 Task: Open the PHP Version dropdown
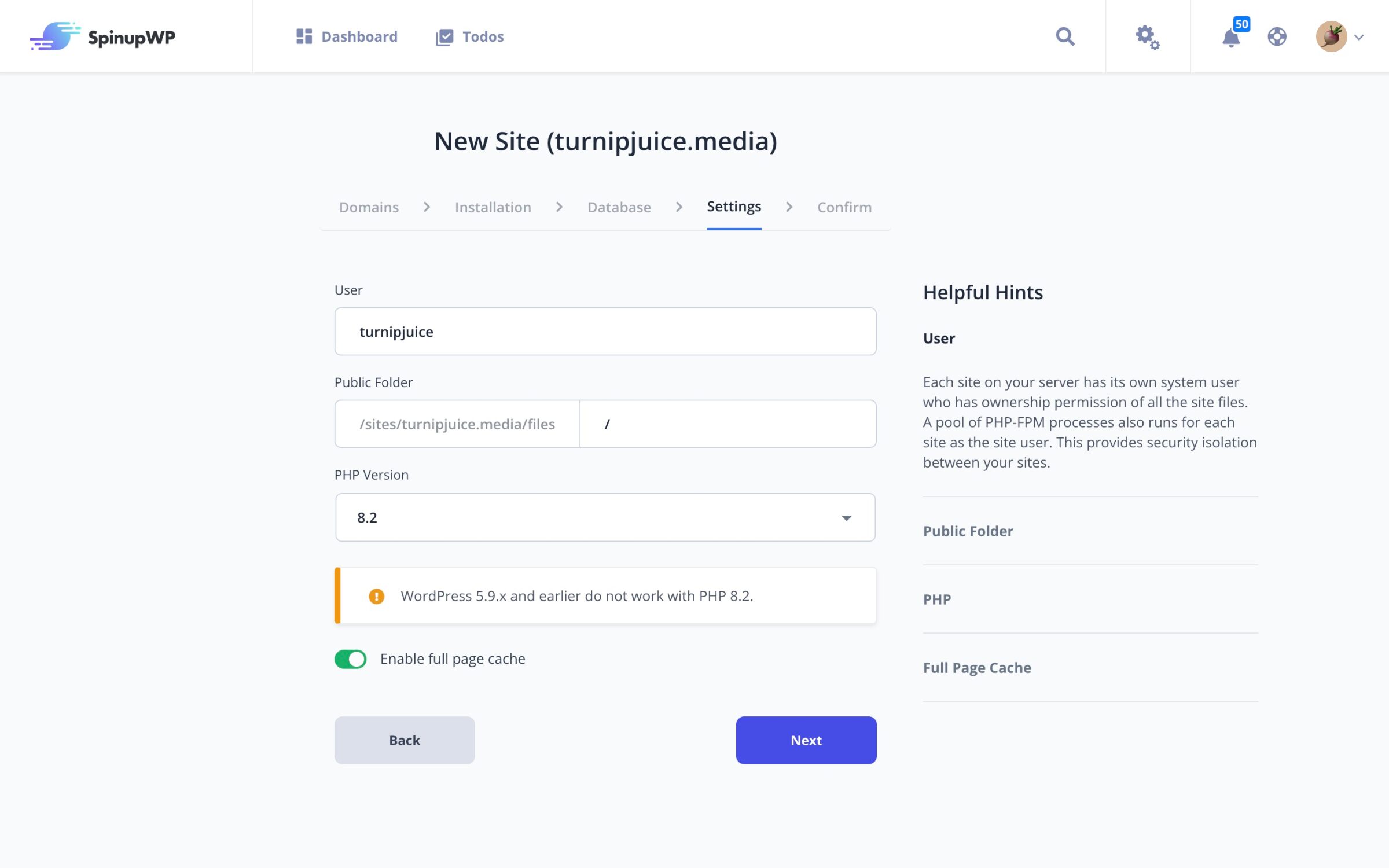605,517
